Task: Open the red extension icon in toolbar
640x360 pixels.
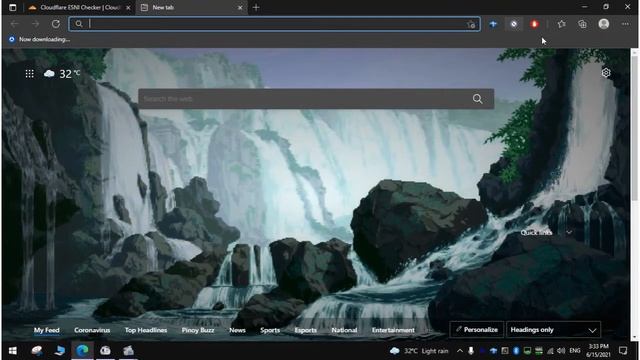Action: [x=534, y=24]
